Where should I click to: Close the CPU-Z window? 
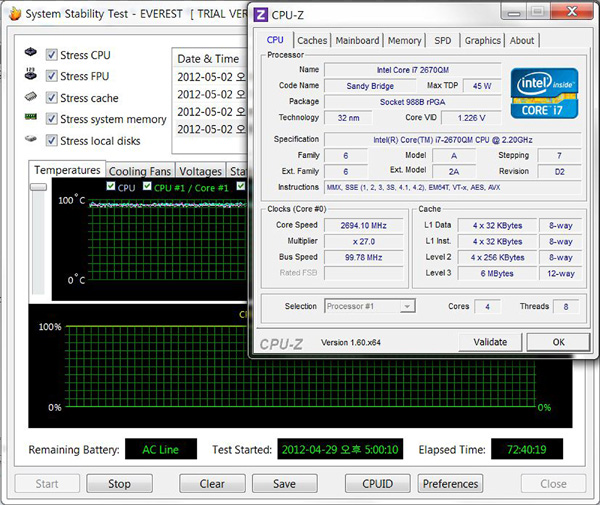572,11
